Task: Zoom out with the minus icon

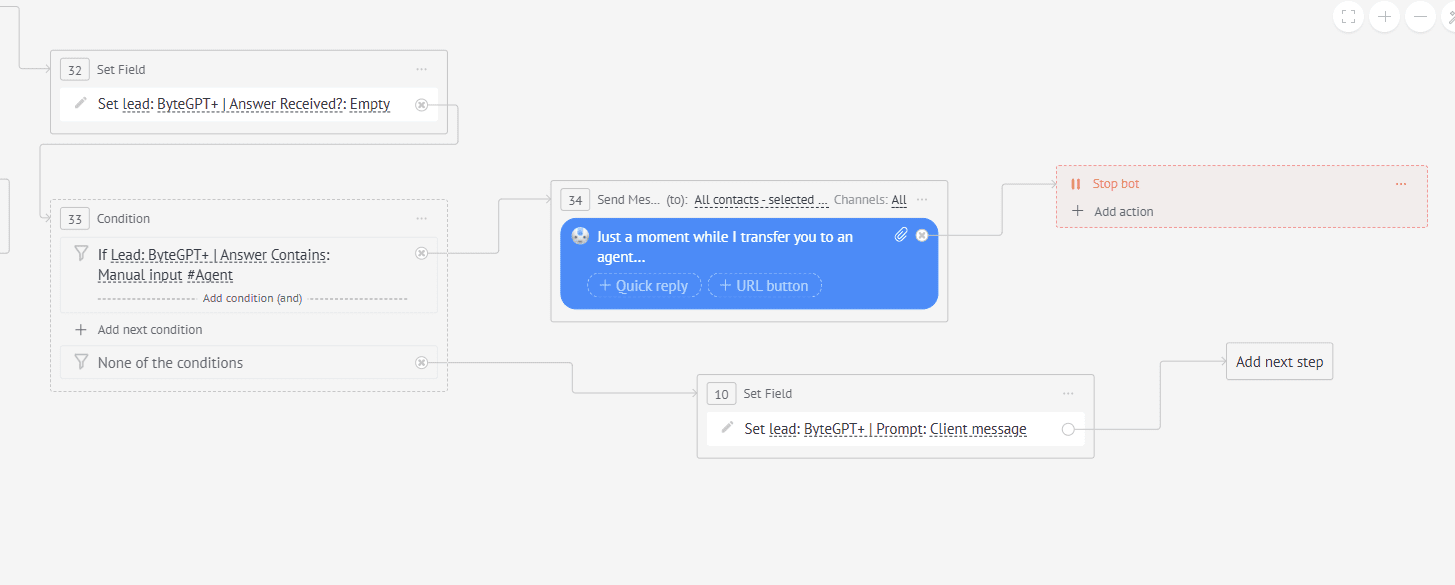Action: (1420, 16)
